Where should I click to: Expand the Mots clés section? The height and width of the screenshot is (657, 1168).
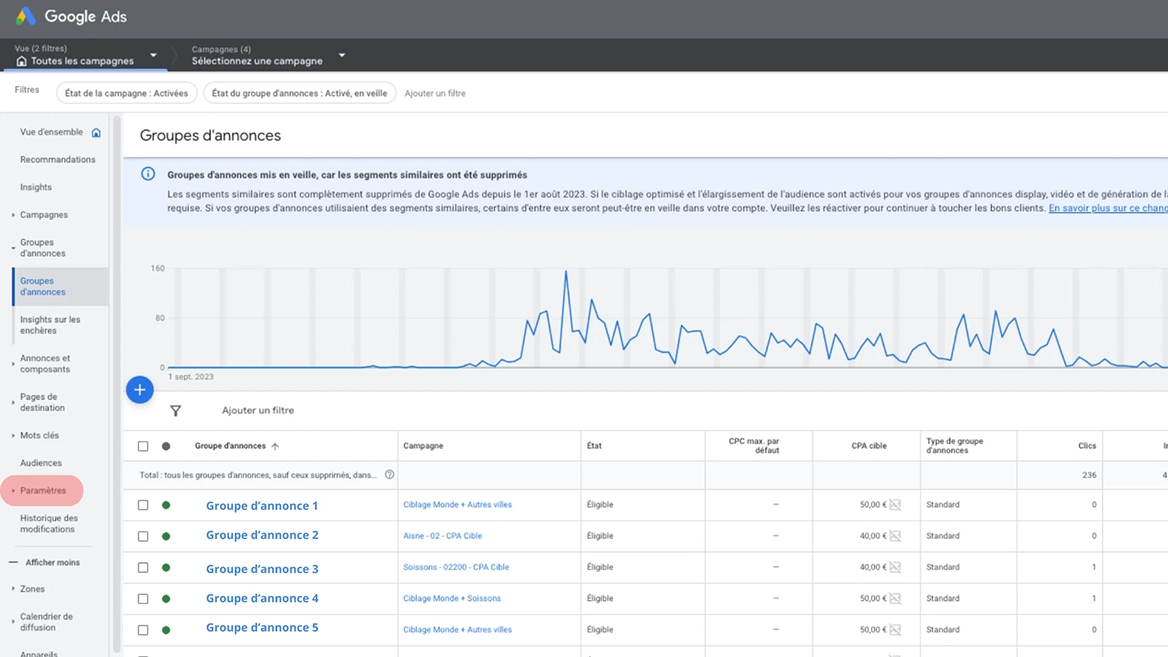13,436
